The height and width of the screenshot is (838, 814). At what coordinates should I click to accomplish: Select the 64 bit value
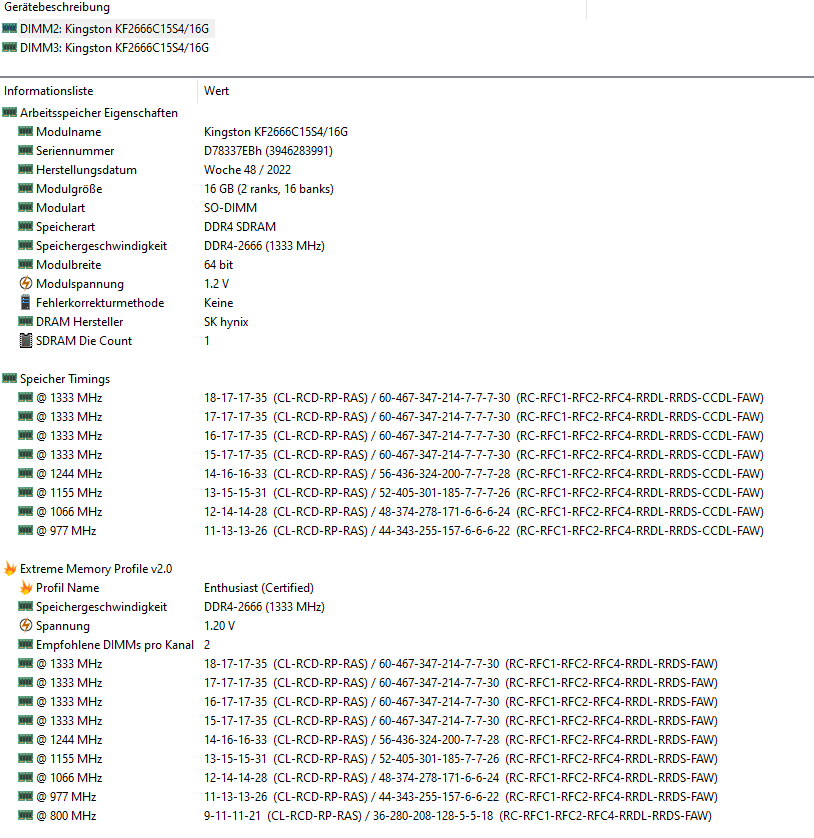click(219, 265)
